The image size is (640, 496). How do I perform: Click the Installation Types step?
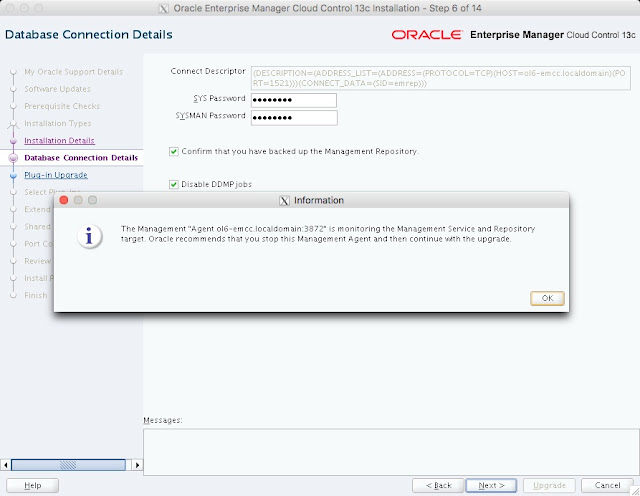click(58, 123)
